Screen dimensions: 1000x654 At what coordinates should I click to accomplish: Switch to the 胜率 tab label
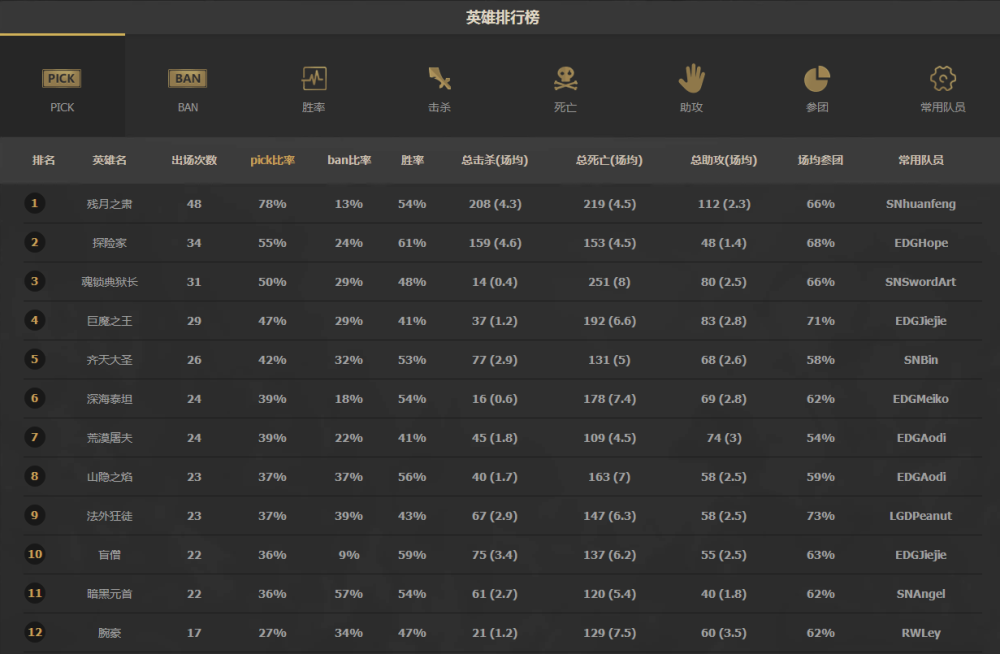pos(314,107)
